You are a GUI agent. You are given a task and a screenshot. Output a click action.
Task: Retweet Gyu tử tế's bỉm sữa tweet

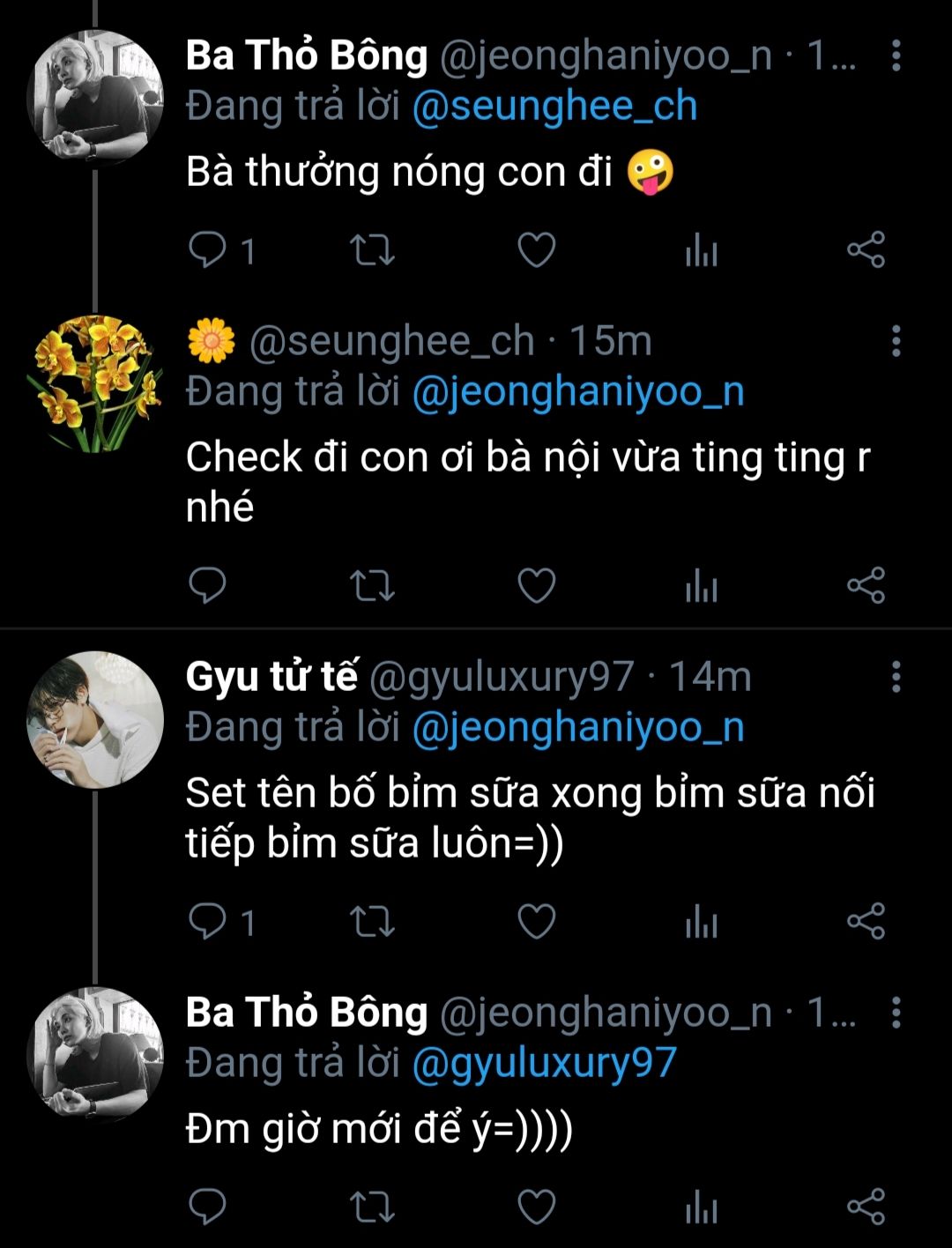pos(372,922)
